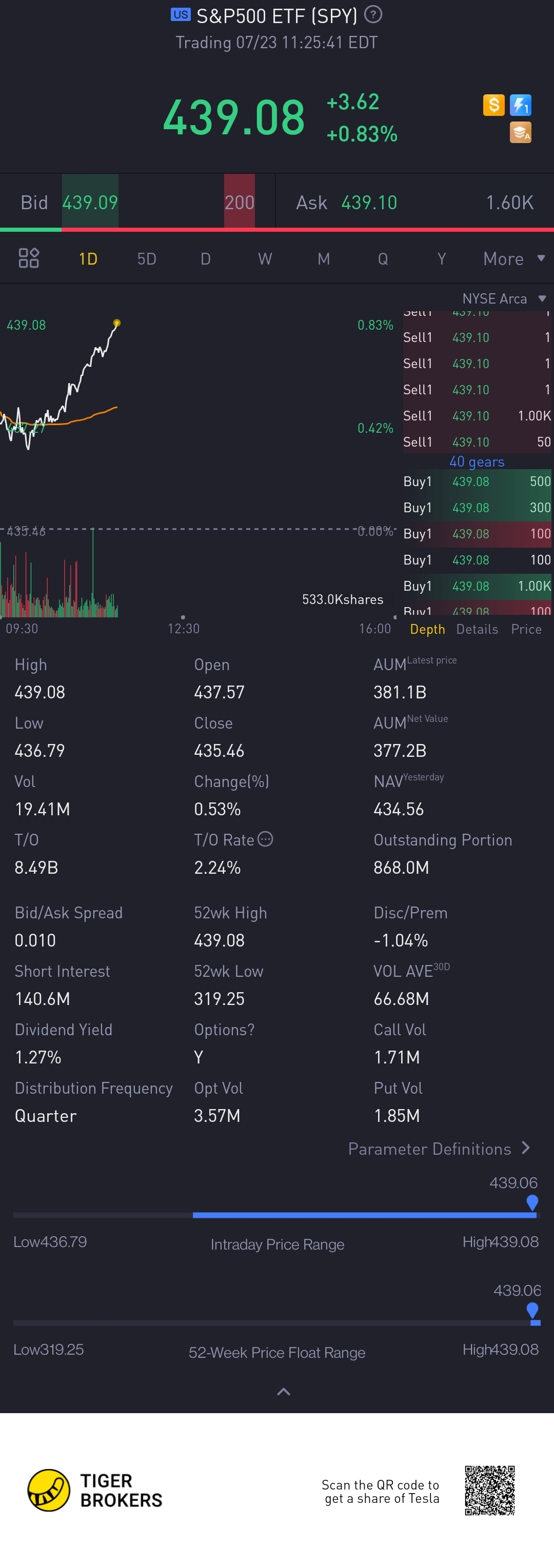Select the Buy1 row with 300 shares
Viewport: 554px width, 1568px height.
point(477,508)
